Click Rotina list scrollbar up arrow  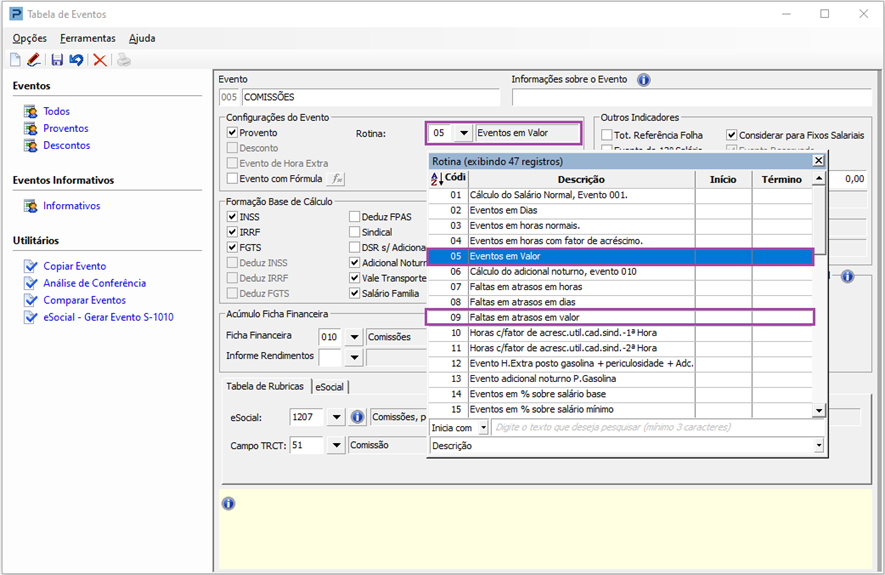click(818, 179)
